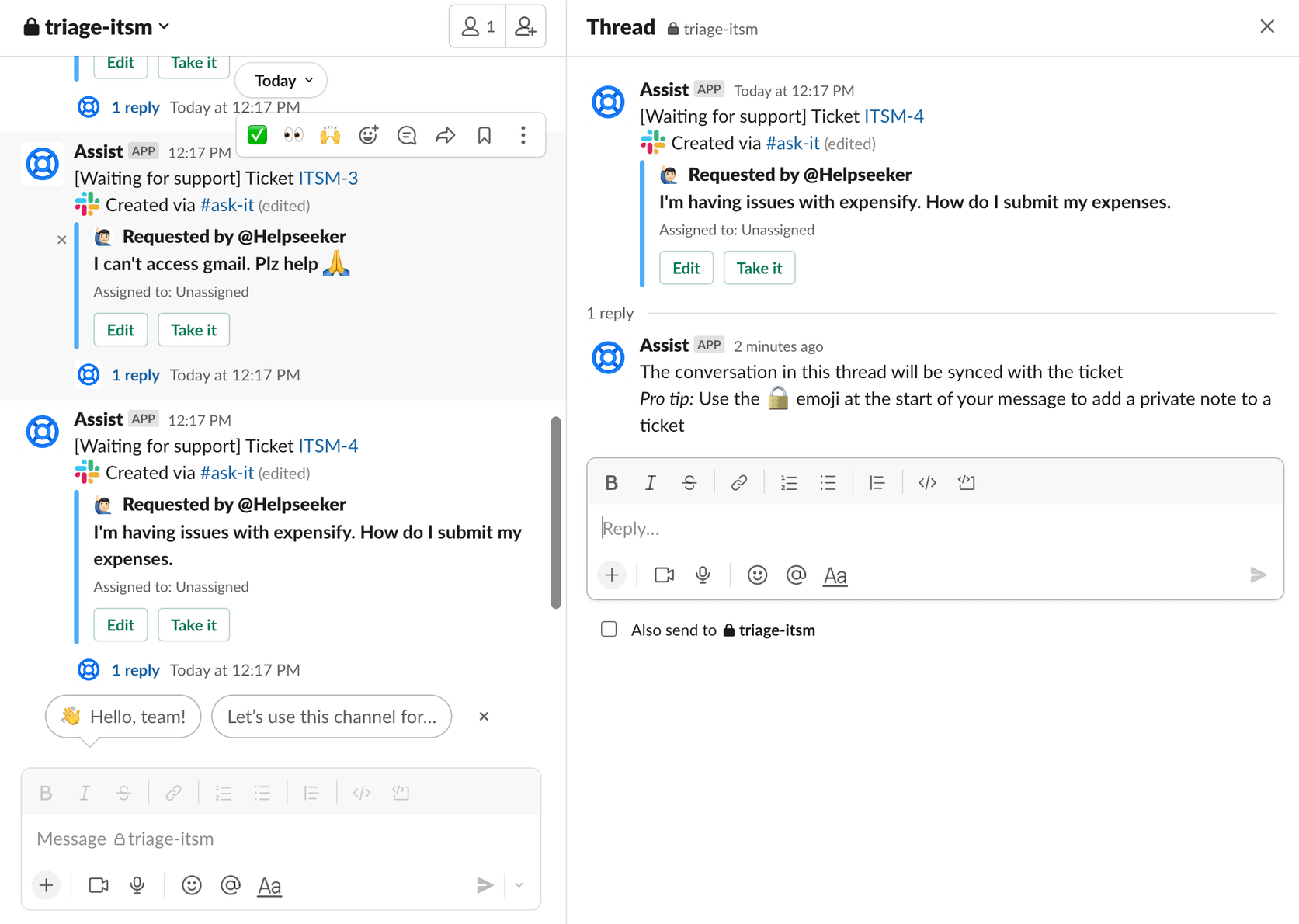Image resolution: width=1299 pixels, height=924 pixels.
Task: React with the green checkmark emoji
Action: (256, 134)
